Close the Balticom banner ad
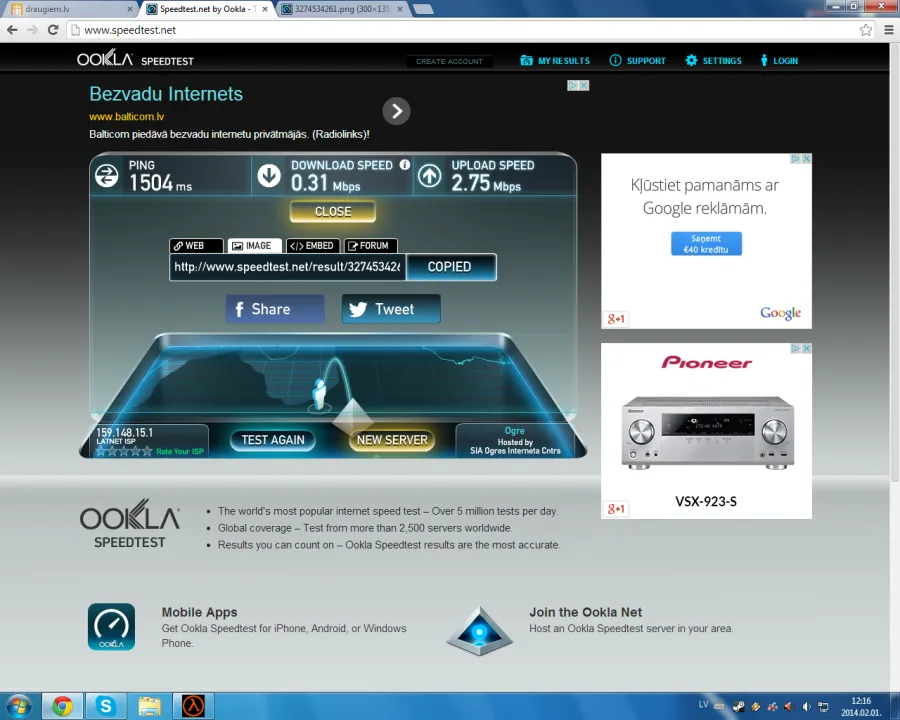Screen dimensions: 900x720 (x=584, y=86)
